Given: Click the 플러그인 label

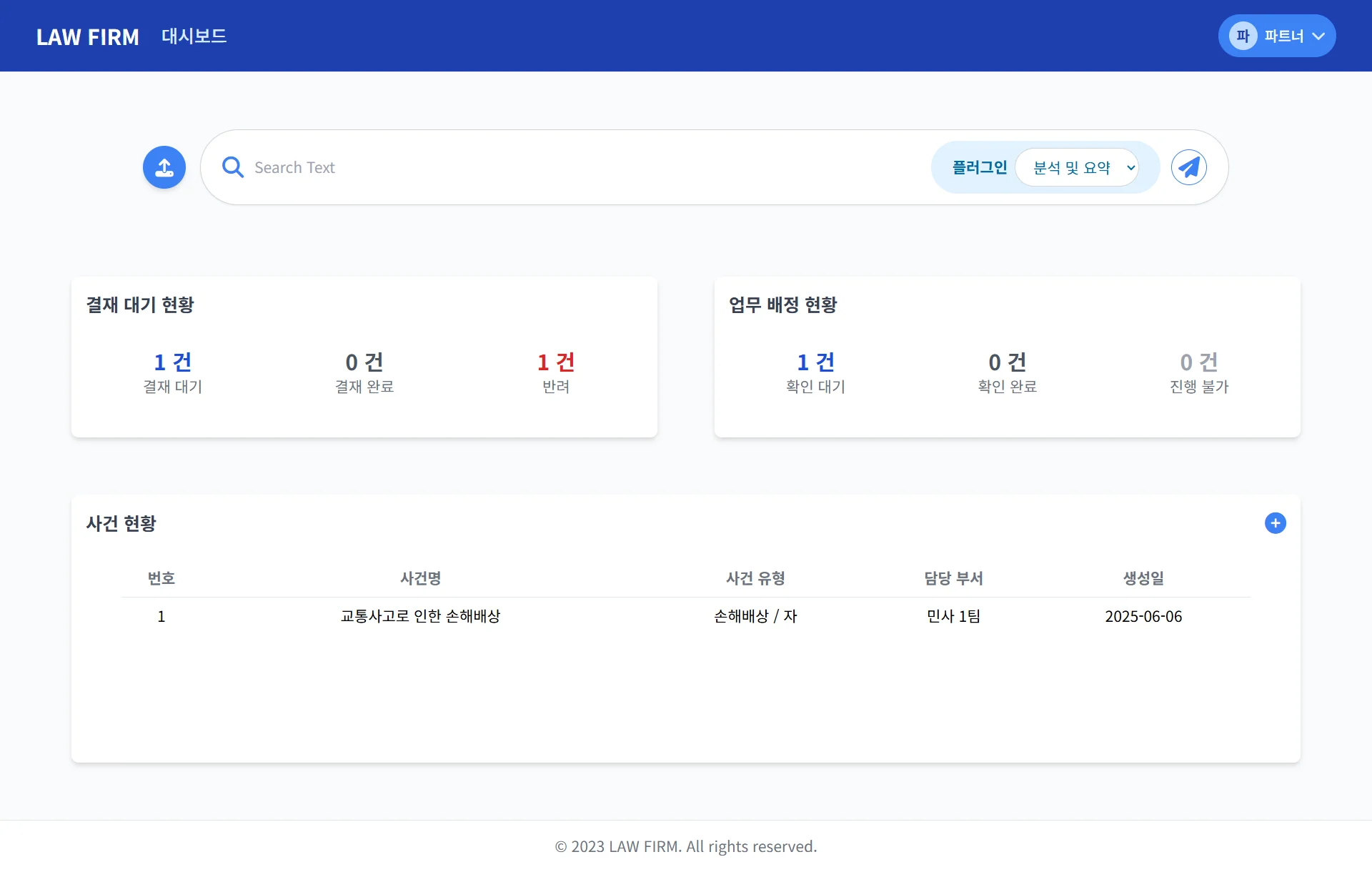Looking at the screenshot, I should [x=980, y=167].
